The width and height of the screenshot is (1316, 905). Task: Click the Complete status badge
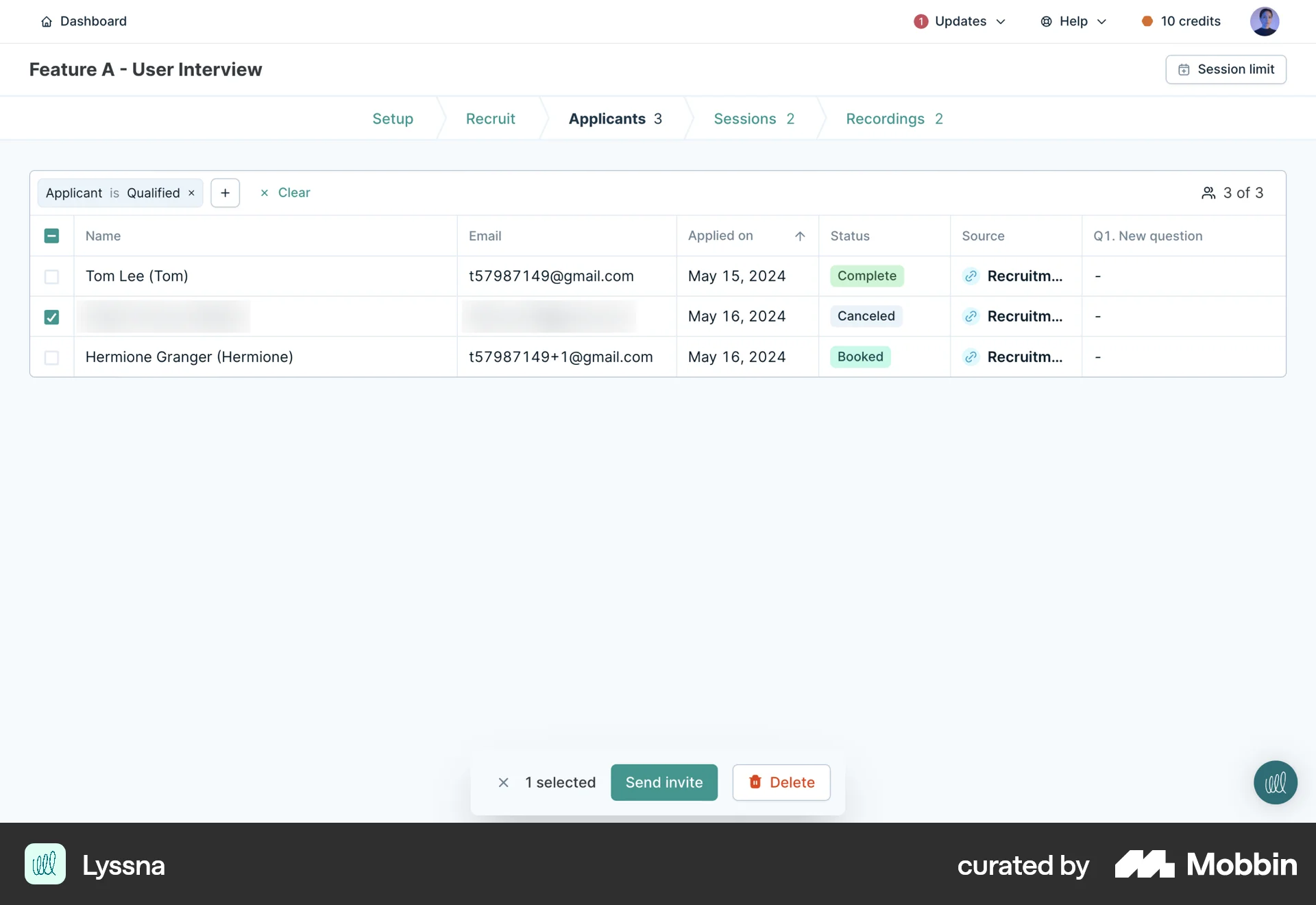tap(866, 276)
